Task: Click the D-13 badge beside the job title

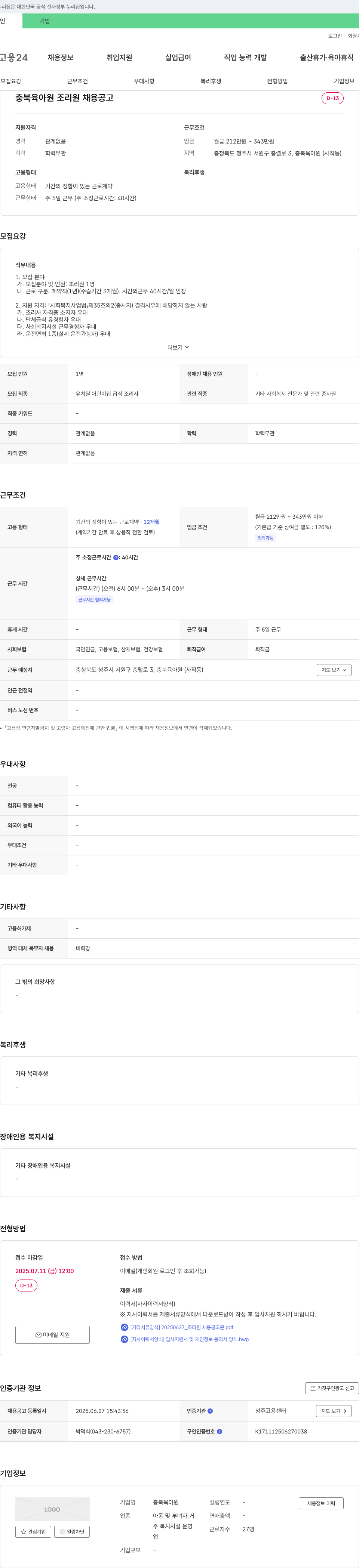Action: 332,98
